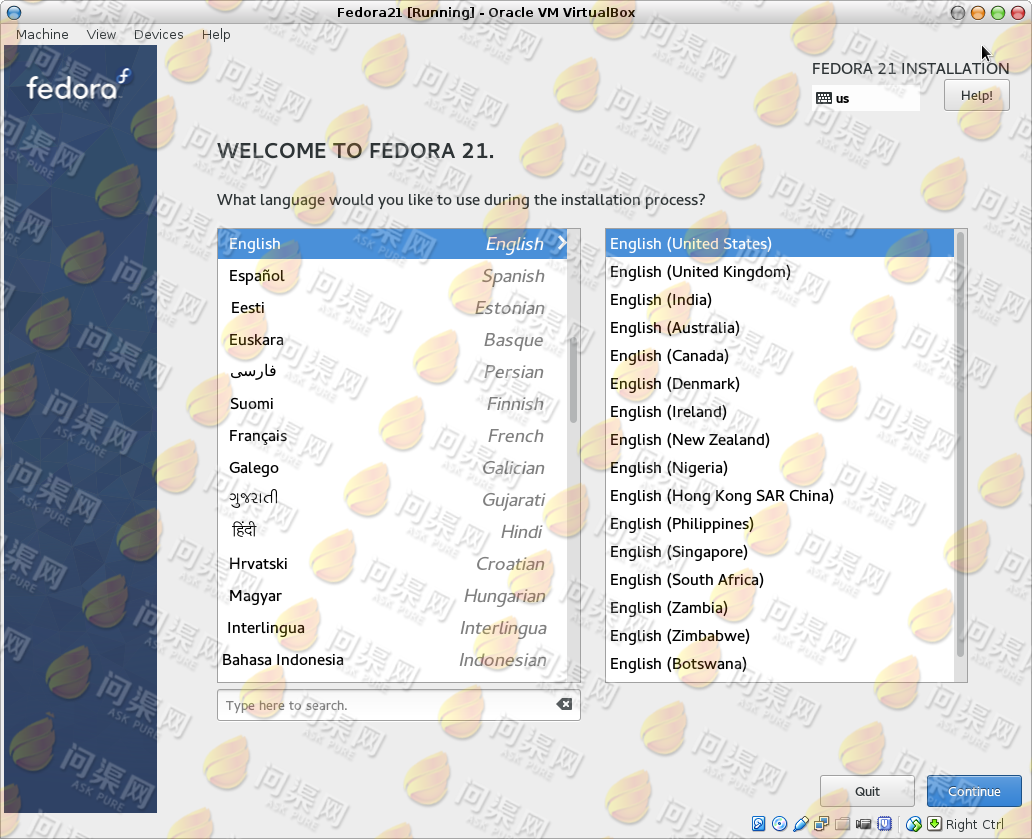Choose English (Singapore) locale

click(x=780, y=551)
